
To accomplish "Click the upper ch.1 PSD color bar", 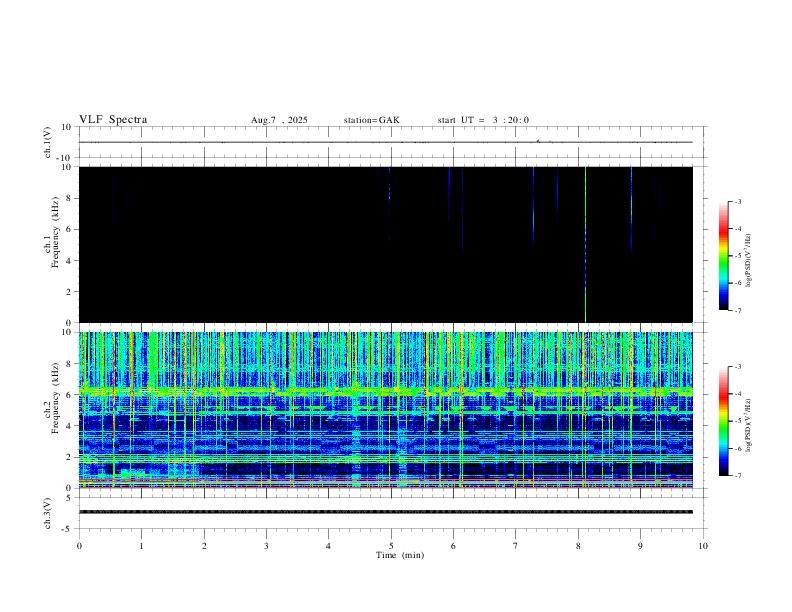I will (724, 256).
